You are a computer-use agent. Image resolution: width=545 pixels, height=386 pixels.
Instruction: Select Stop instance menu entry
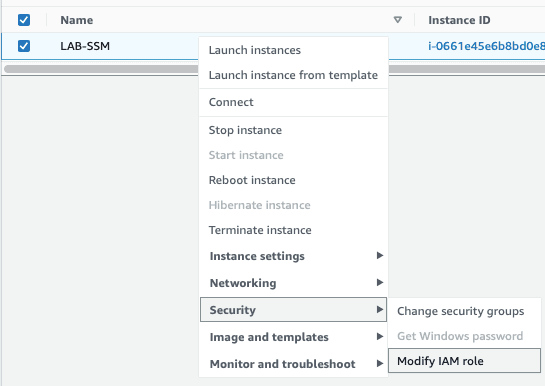(293, 130)
